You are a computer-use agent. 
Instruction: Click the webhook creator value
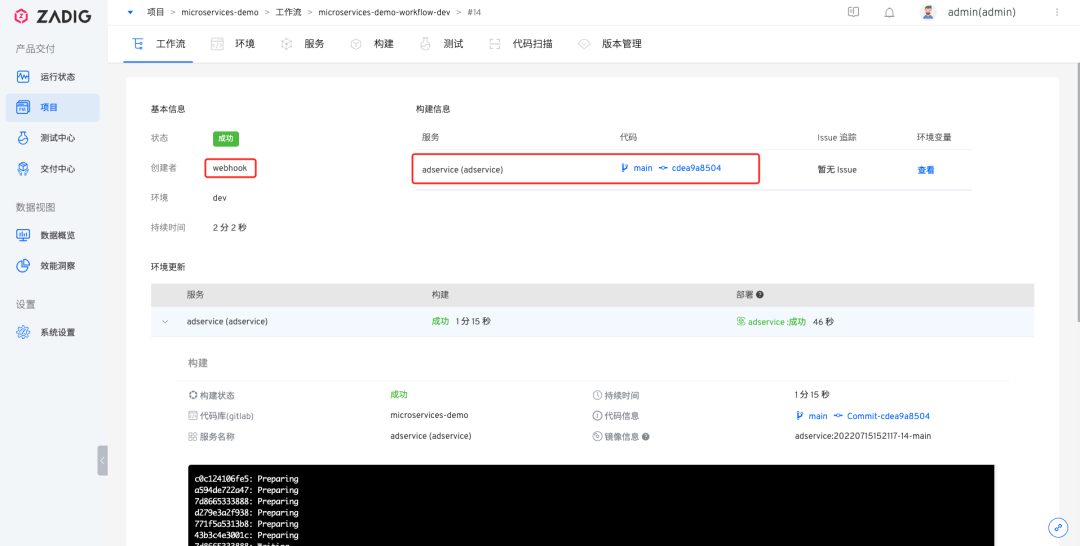click(x=231, y=168)
